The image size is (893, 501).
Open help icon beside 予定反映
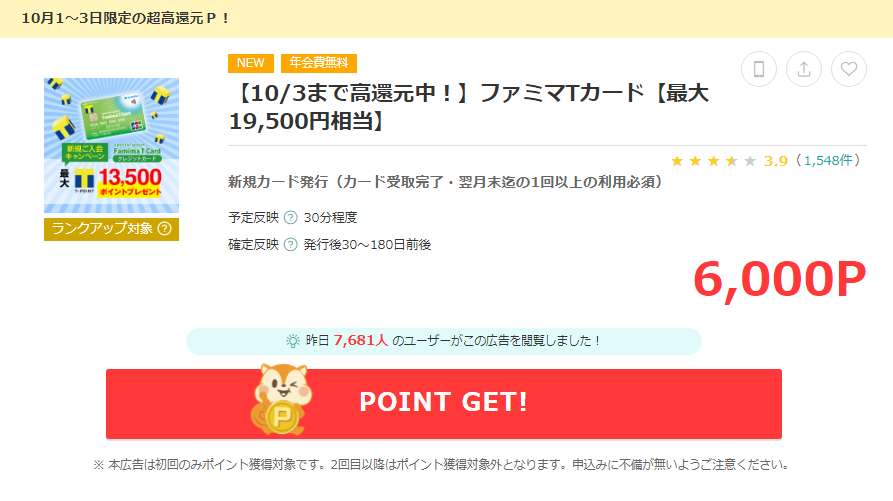coord(290,217)
